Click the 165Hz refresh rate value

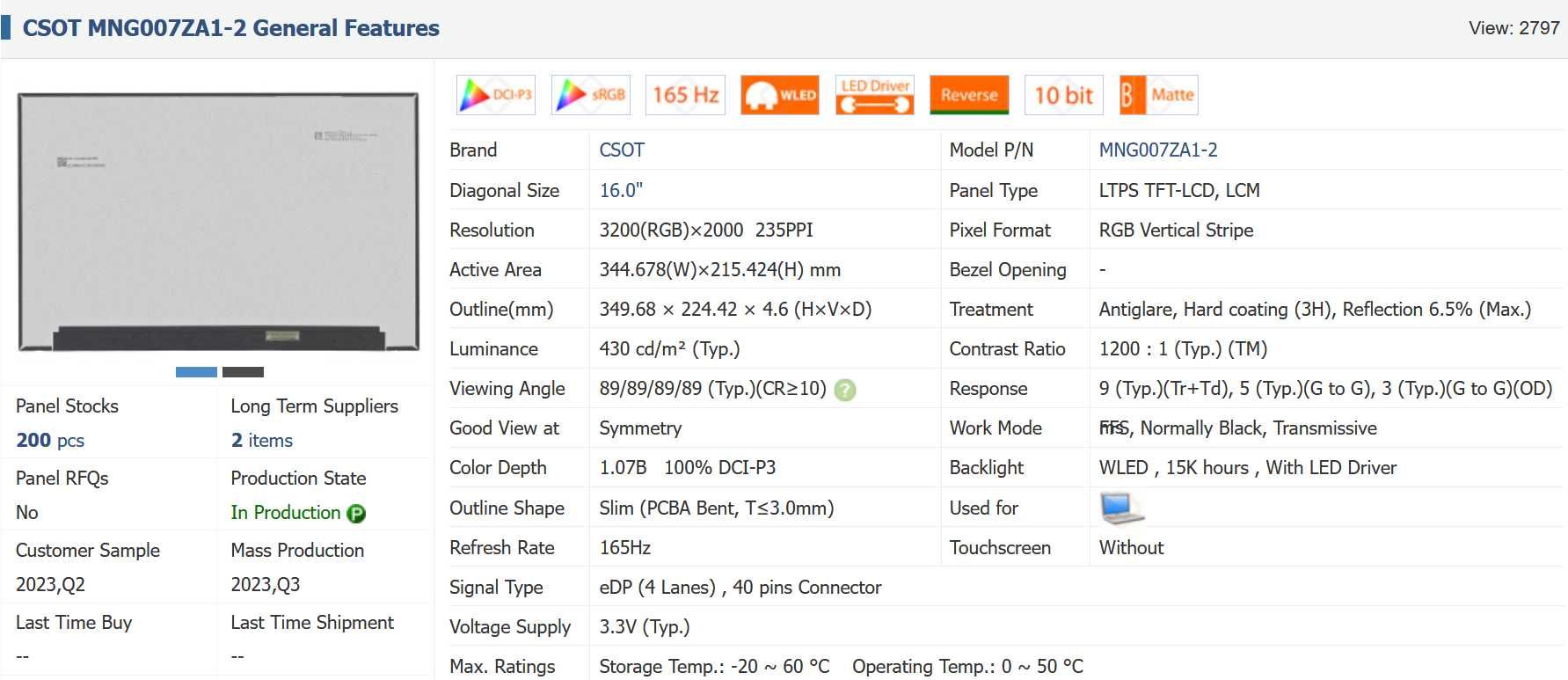tap(625, 548)
